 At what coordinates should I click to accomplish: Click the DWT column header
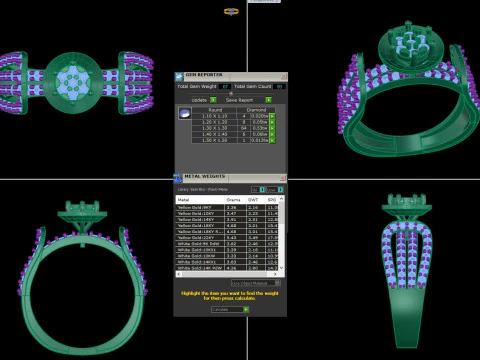tap(256, 200)
